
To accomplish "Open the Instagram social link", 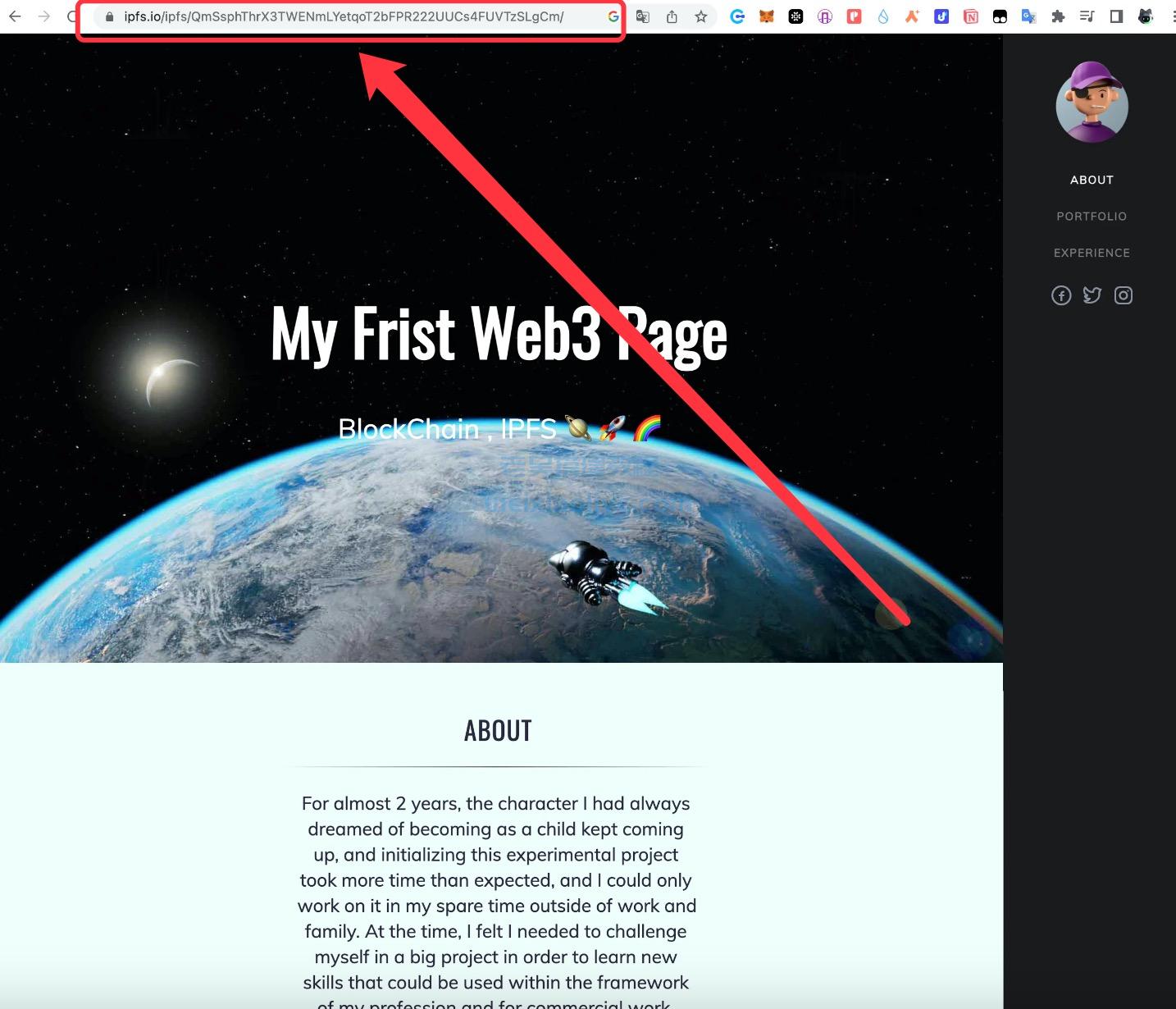I will pyautogui.click(x=1124, y=295).
